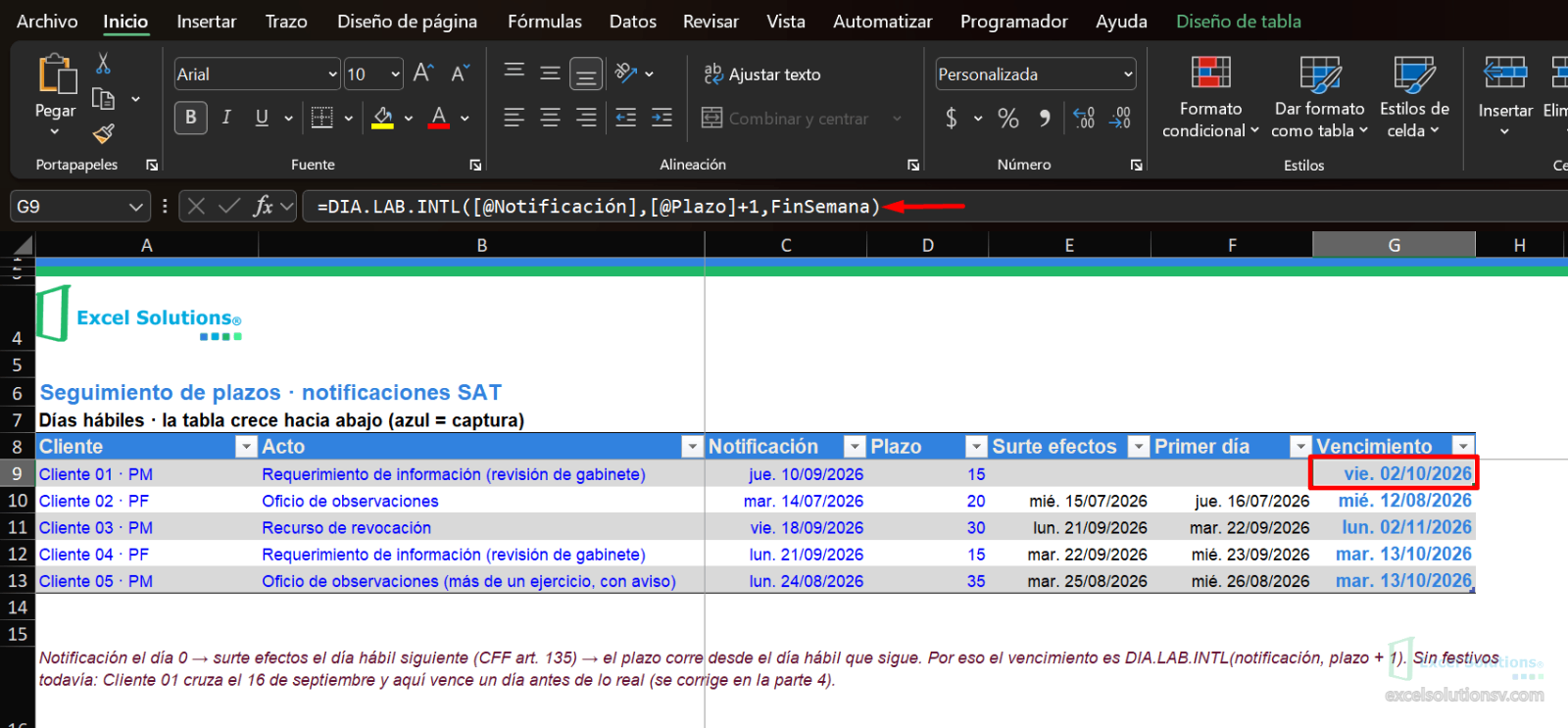Image resolution: width=1568 pixels, height=728 pixels.
Task: Open the Insertar ribbon tab
Action: (206, 22)
